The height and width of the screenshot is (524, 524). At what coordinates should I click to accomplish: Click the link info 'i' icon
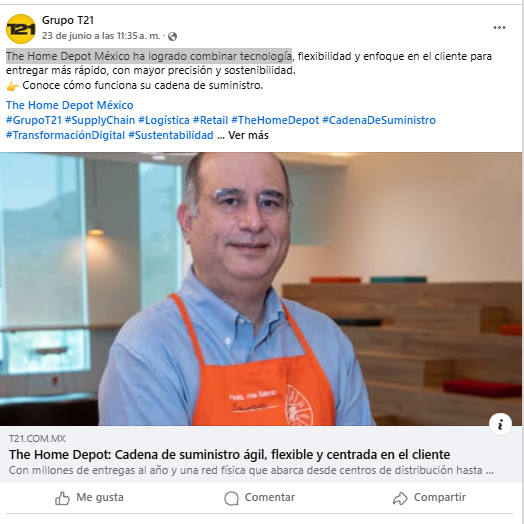coord(500,424)
